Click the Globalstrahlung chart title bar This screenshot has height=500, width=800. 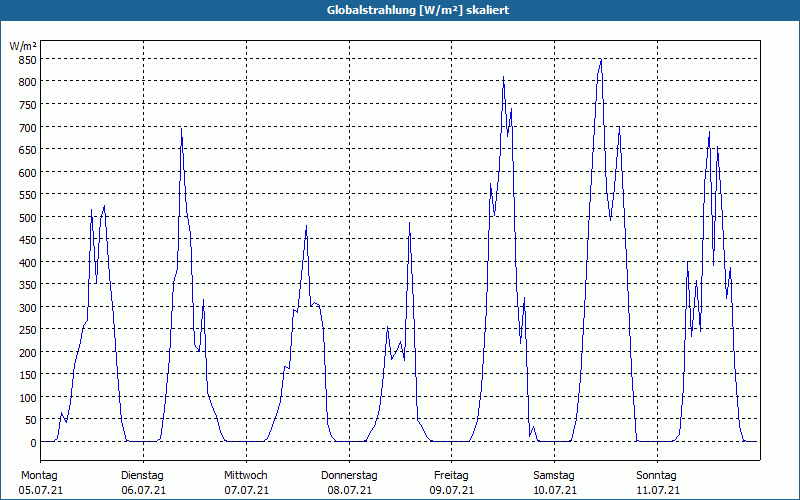click(x=400, y=10)
